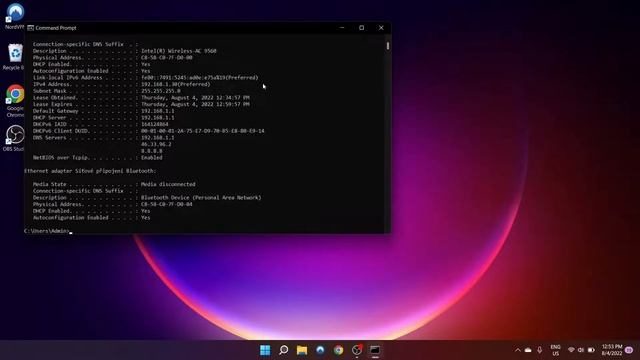This screenshot has width=640, height=360.
Task: Click Intel(R) Wireless-AC 9560 description
Action: (179, 51)
